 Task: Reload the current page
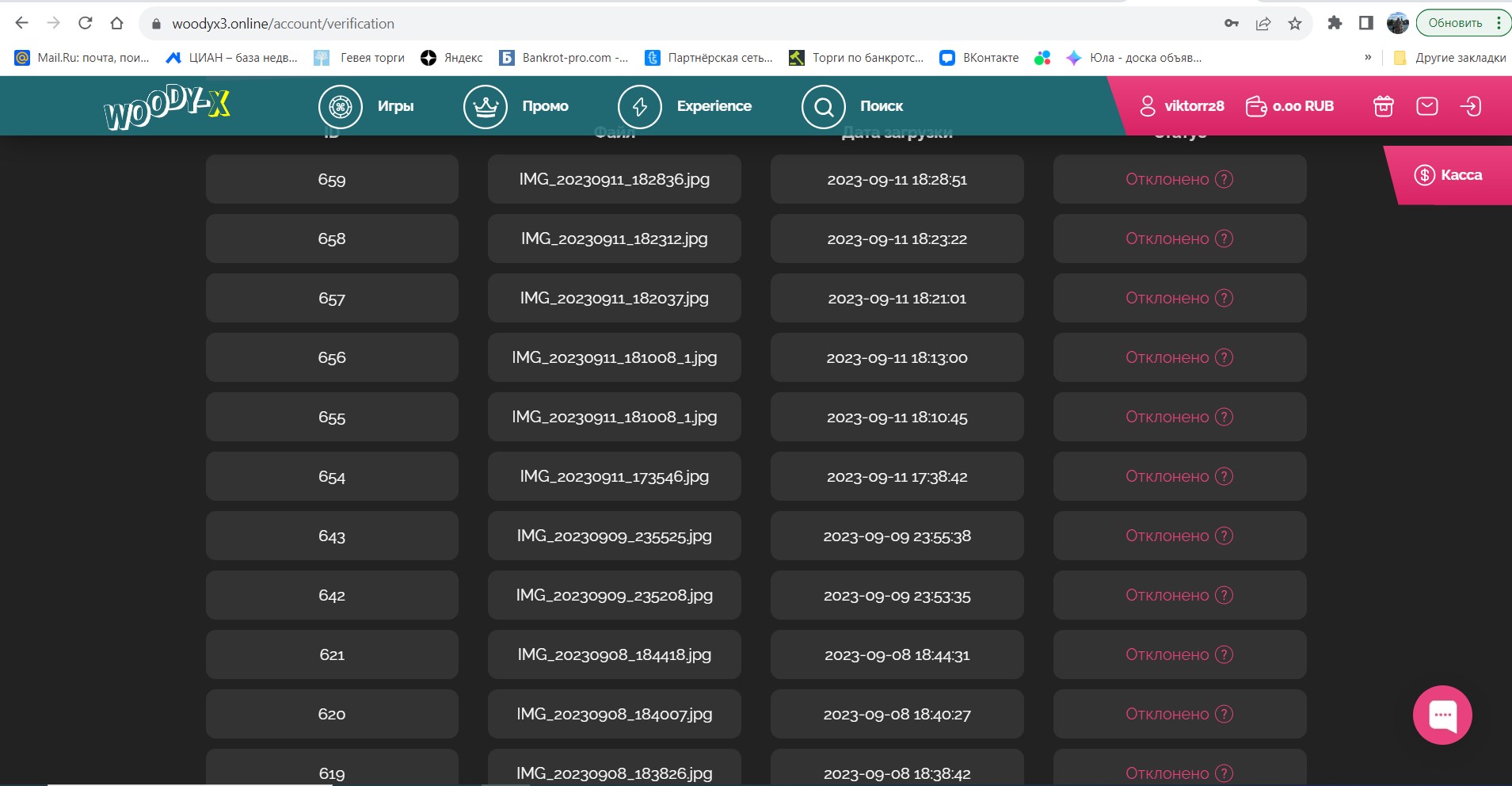click(86, 23)
